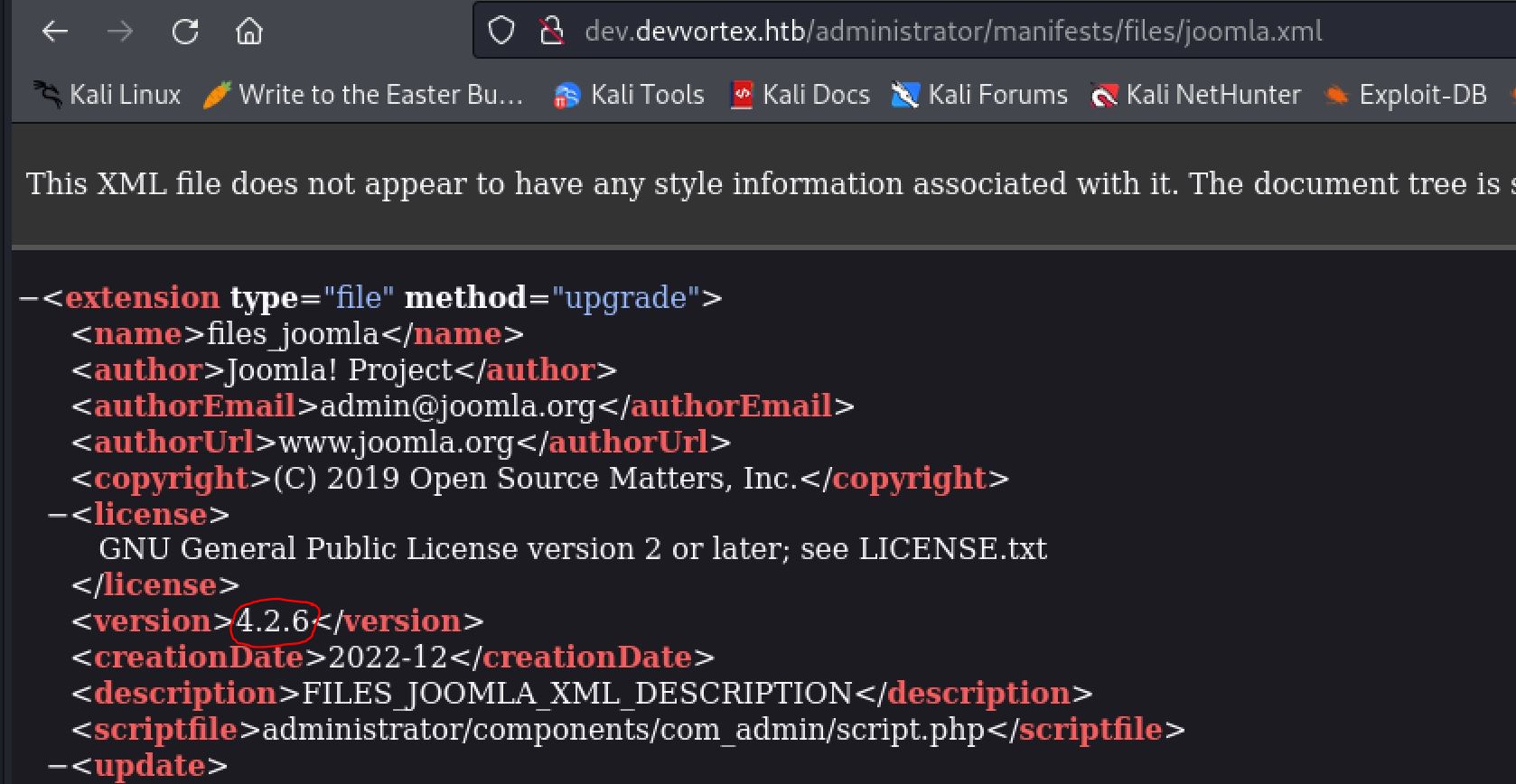Click the insecure connection padlock icon
Image resolution: width=1516 pixels, height=784 pixels.
pos(551,32)
